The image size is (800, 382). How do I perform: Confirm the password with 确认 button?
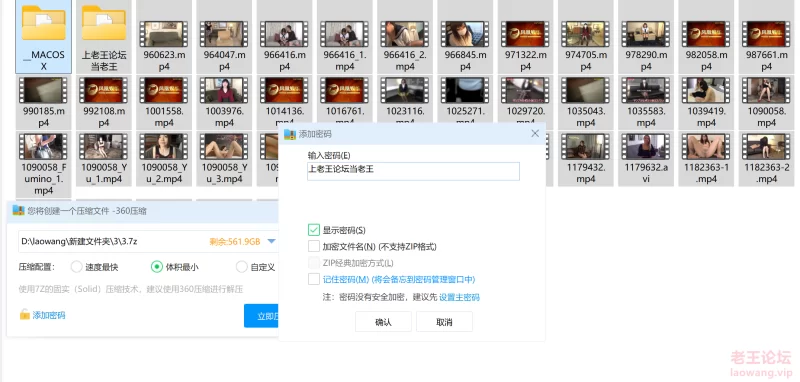coord(383,322)
